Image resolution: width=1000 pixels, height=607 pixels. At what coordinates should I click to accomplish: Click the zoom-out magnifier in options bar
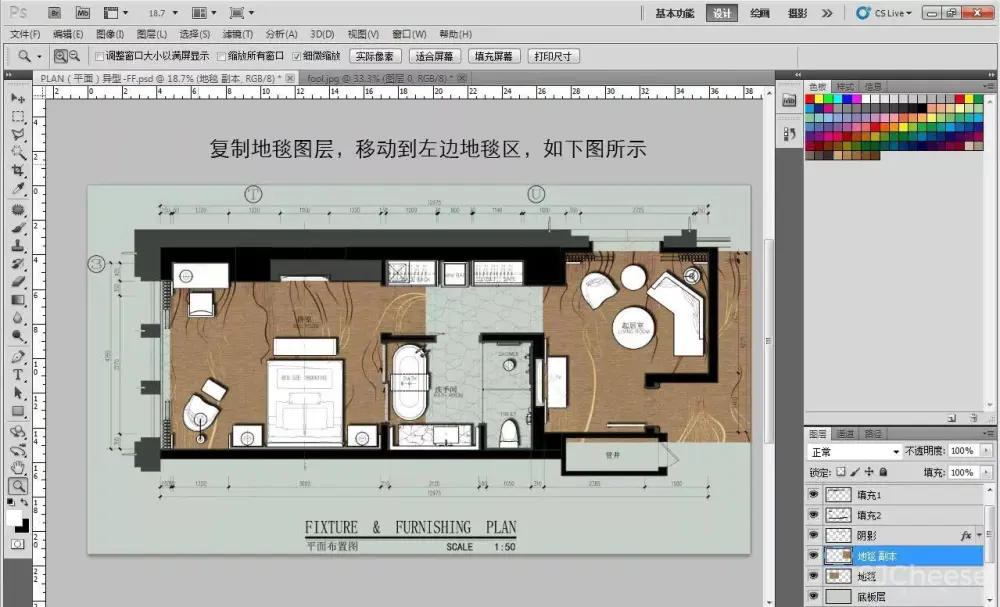(x=76, y=56)
